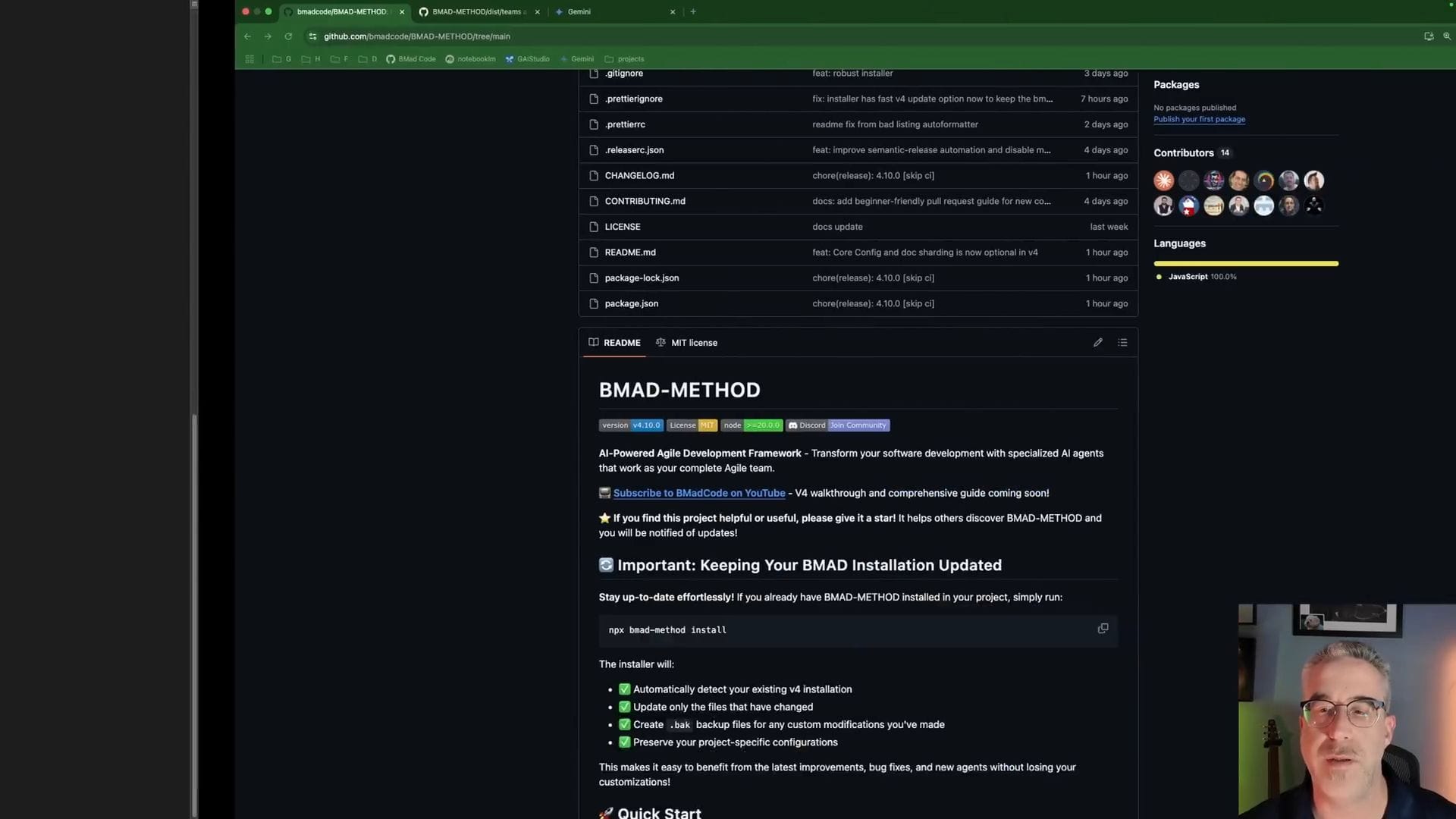This screenshot has width=1456, height=819.
Task: Open the README outline list icon
Action: [x=1122, y=343]
